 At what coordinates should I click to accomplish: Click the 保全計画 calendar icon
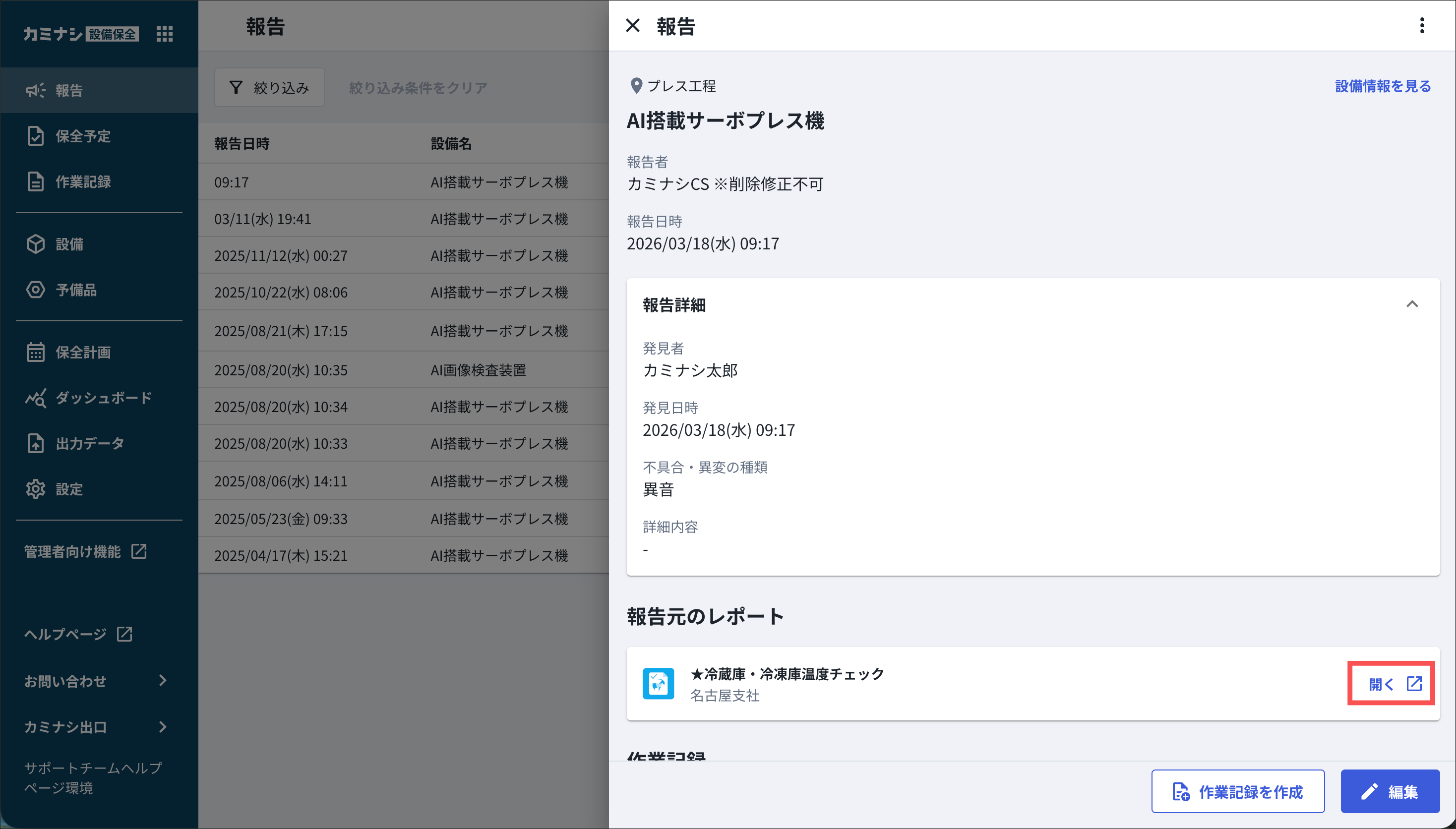click(35, 352)
